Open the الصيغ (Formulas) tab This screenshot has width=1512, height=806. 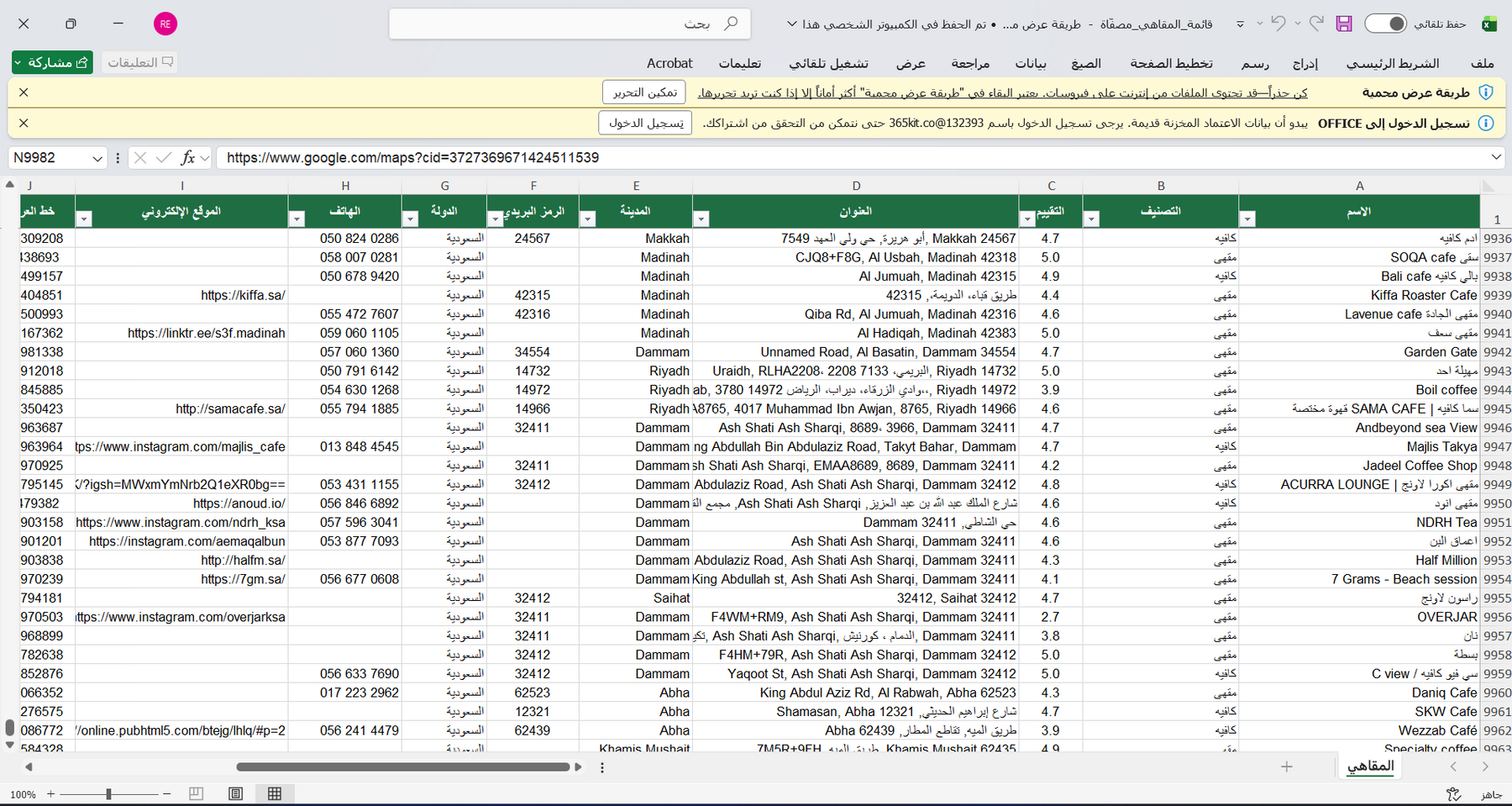point(1086,63)
